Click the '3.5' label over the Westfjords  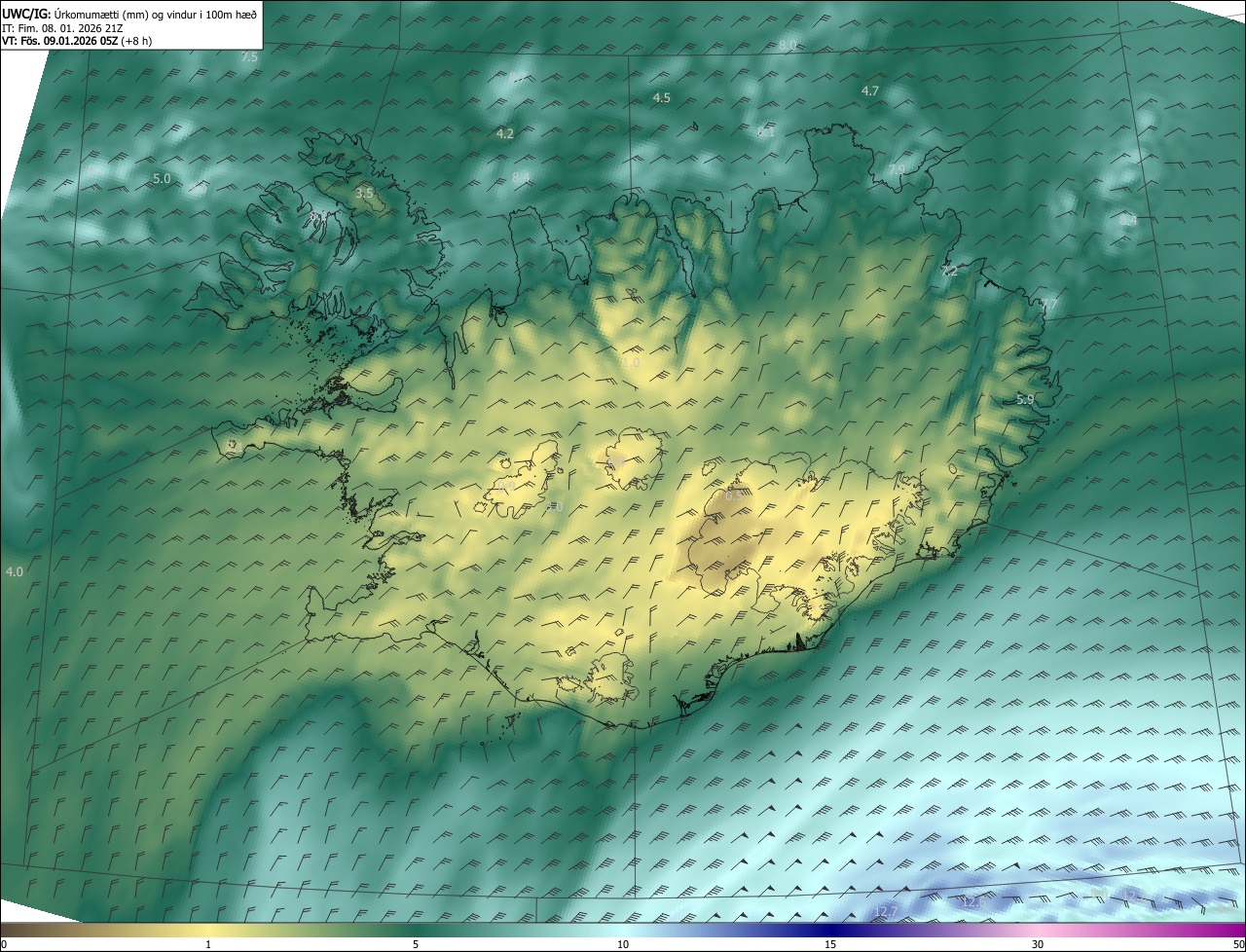pos(364,194)
